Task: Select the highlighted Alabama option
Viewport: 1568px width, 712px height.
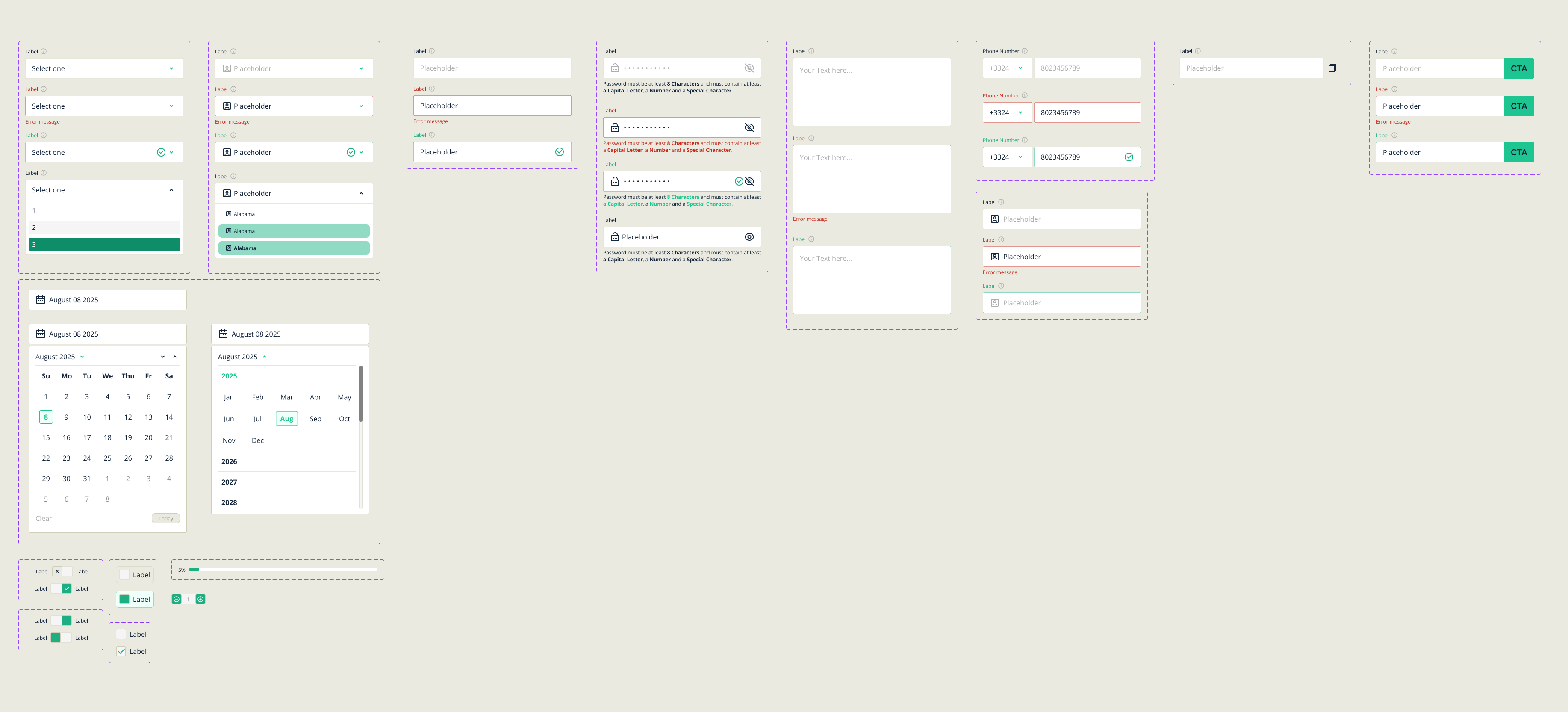Action: pos(294,231)
